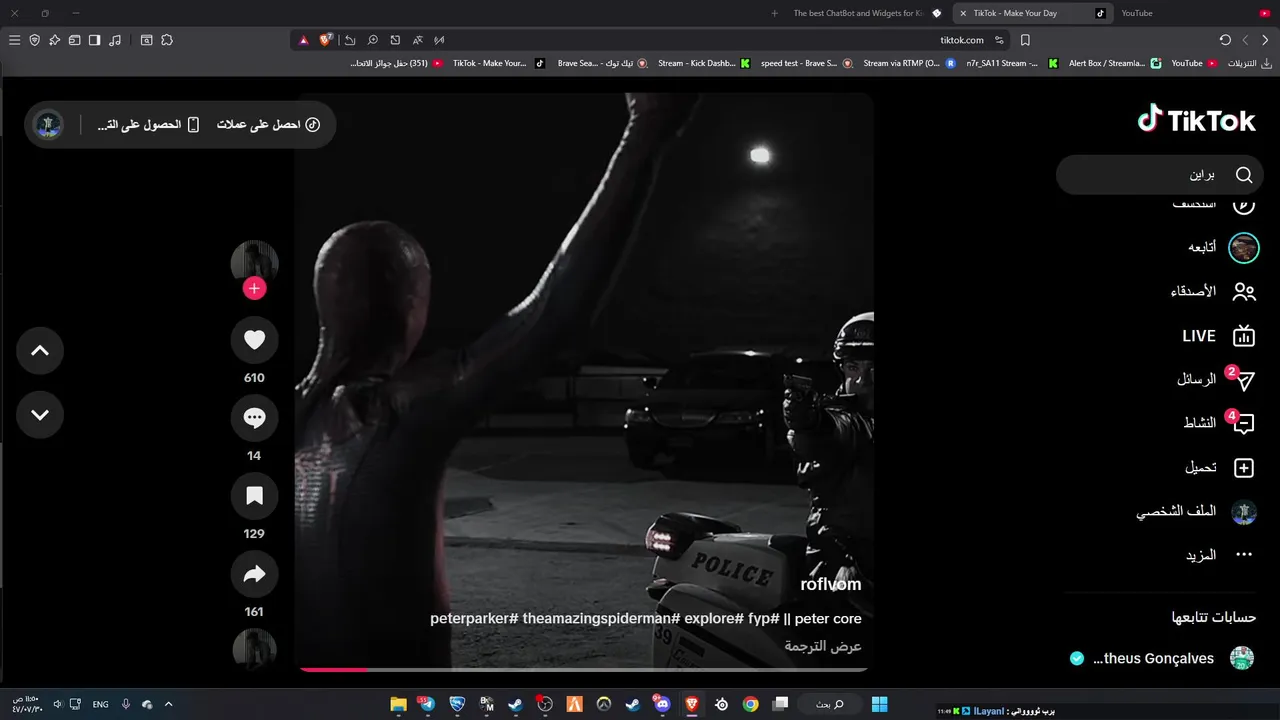Open the Windows Start button
The height and width of the screenshot is (720, 1280).
[879, 704]
